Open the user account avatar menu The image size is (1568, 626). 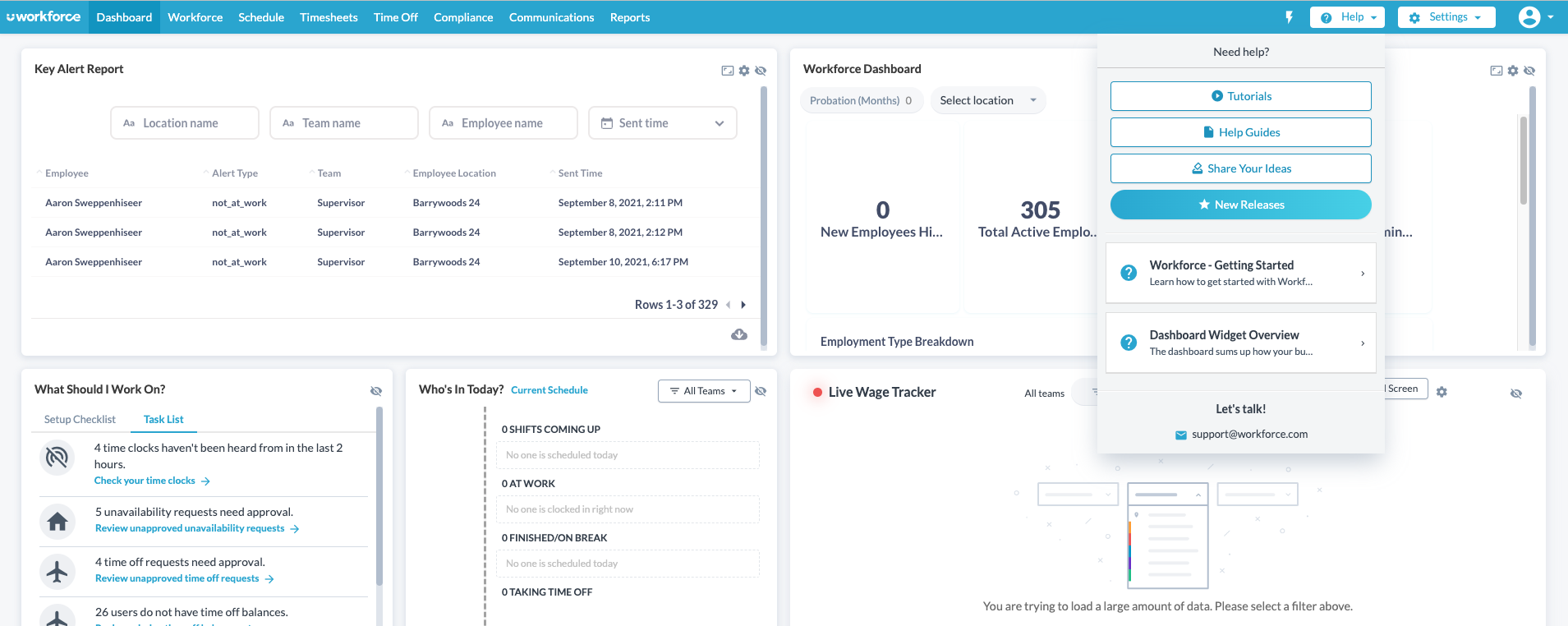pos(1534,17)
